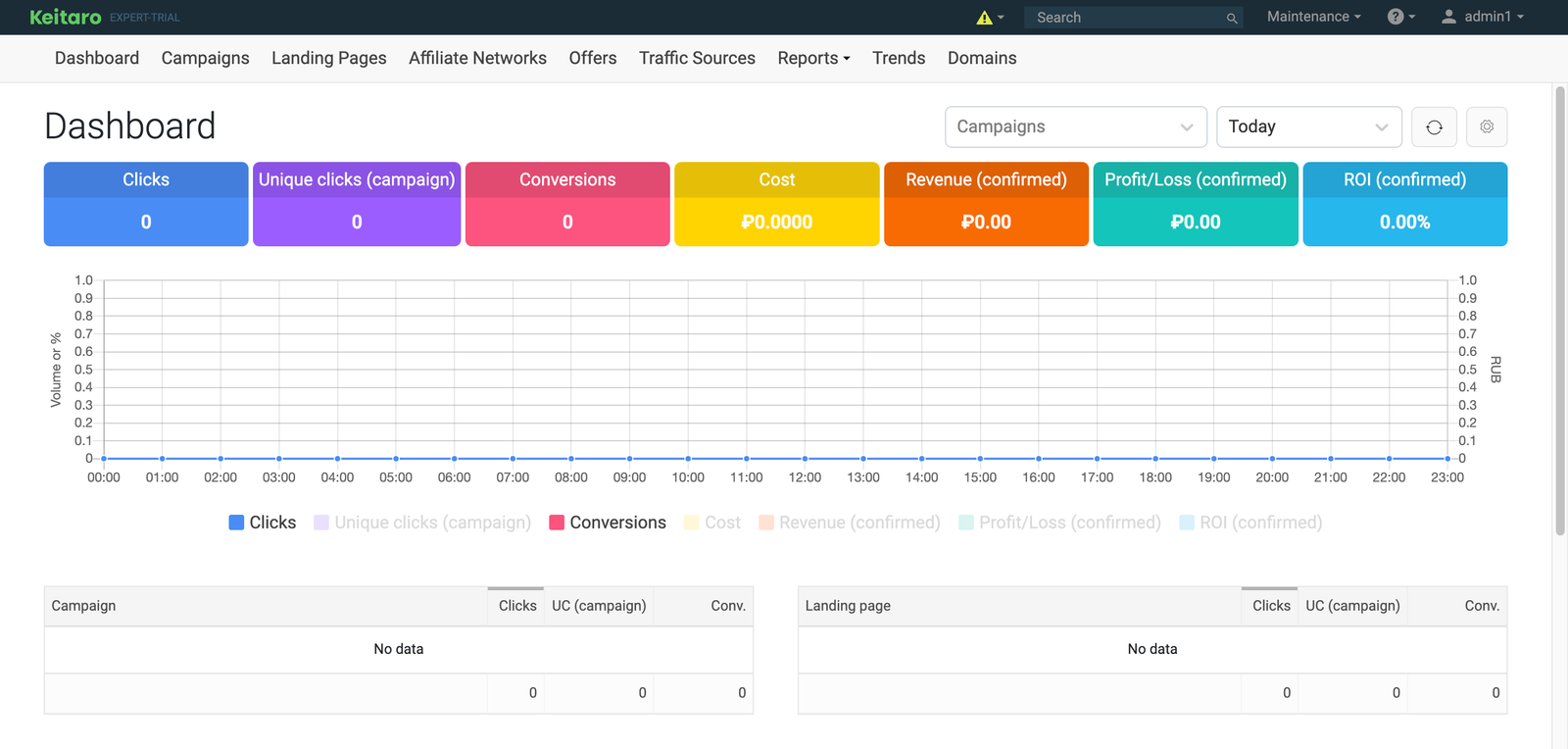Go to Affiliate Networks section
1568x749 pixels.
[477, 59]
